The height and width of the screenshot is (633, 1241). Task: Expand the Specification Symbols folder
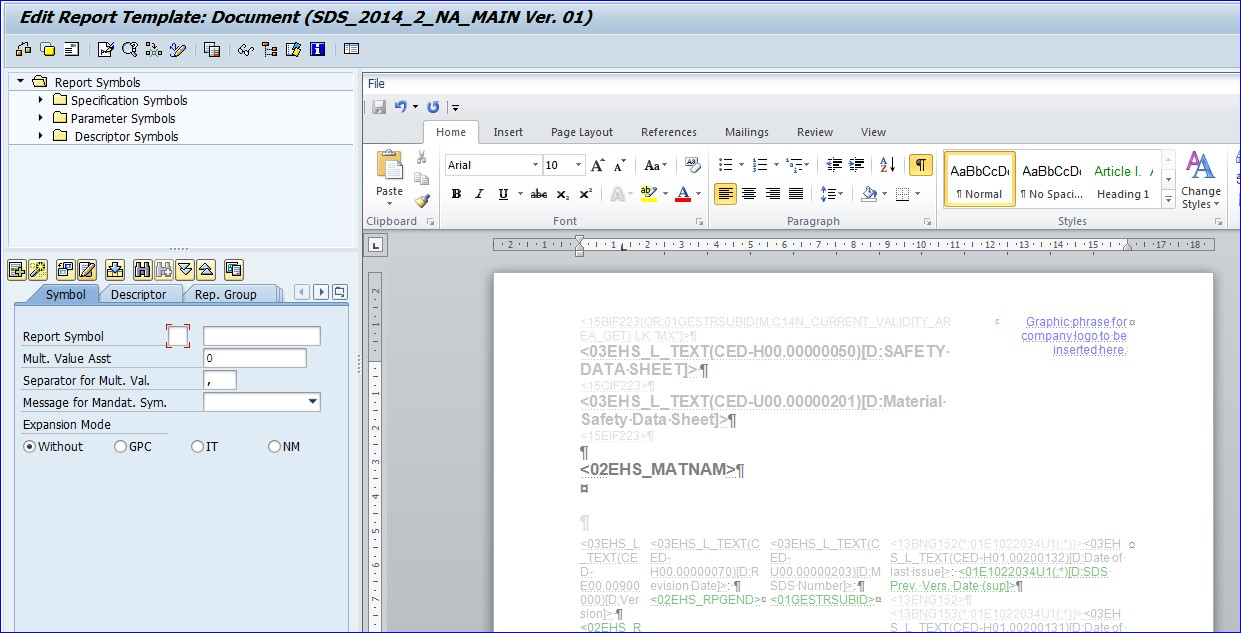coord(41,100)
